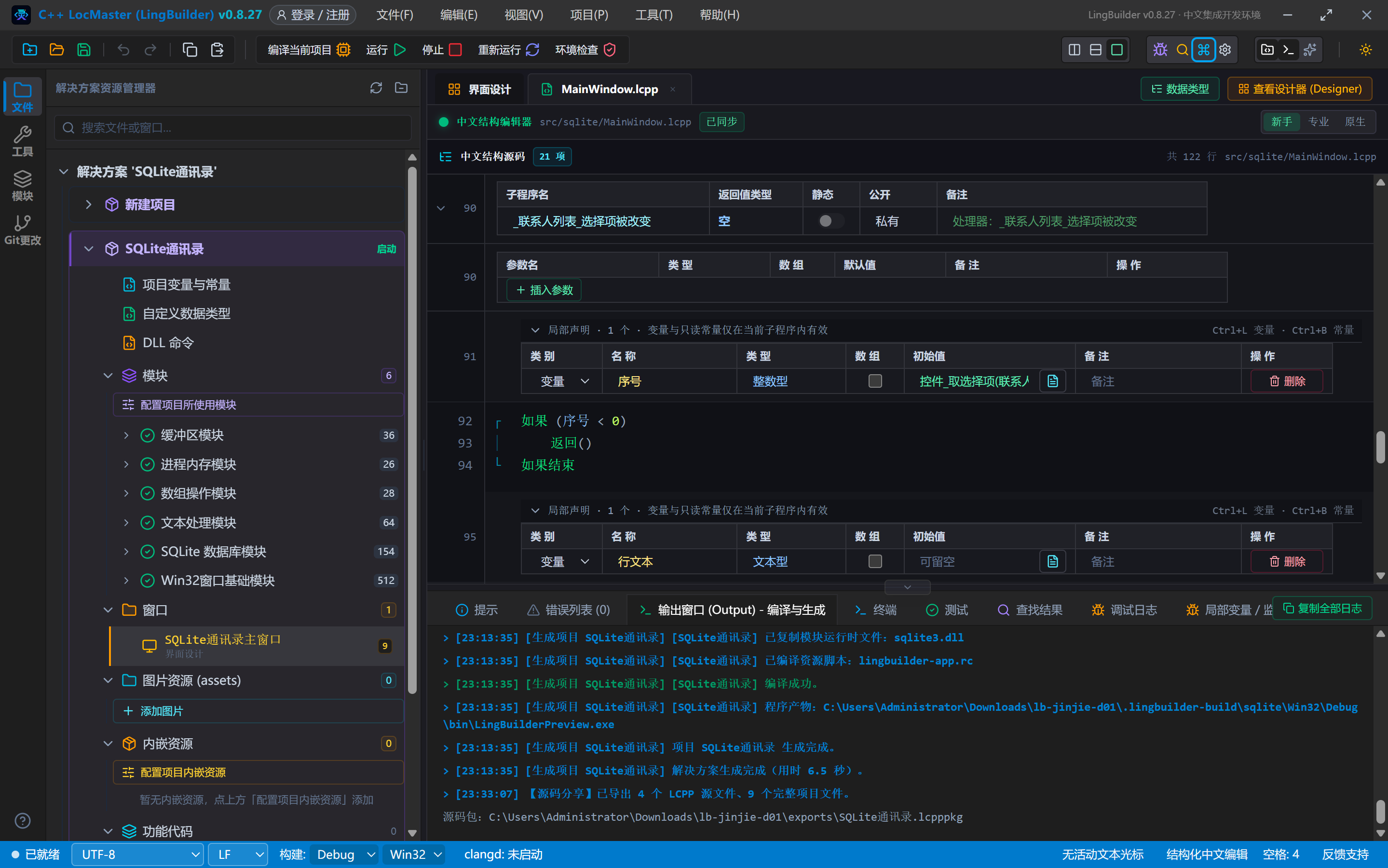This screenshot has width=1388, height=868.
Task: Switch to the 终端 tab
Action: (876, 610)
